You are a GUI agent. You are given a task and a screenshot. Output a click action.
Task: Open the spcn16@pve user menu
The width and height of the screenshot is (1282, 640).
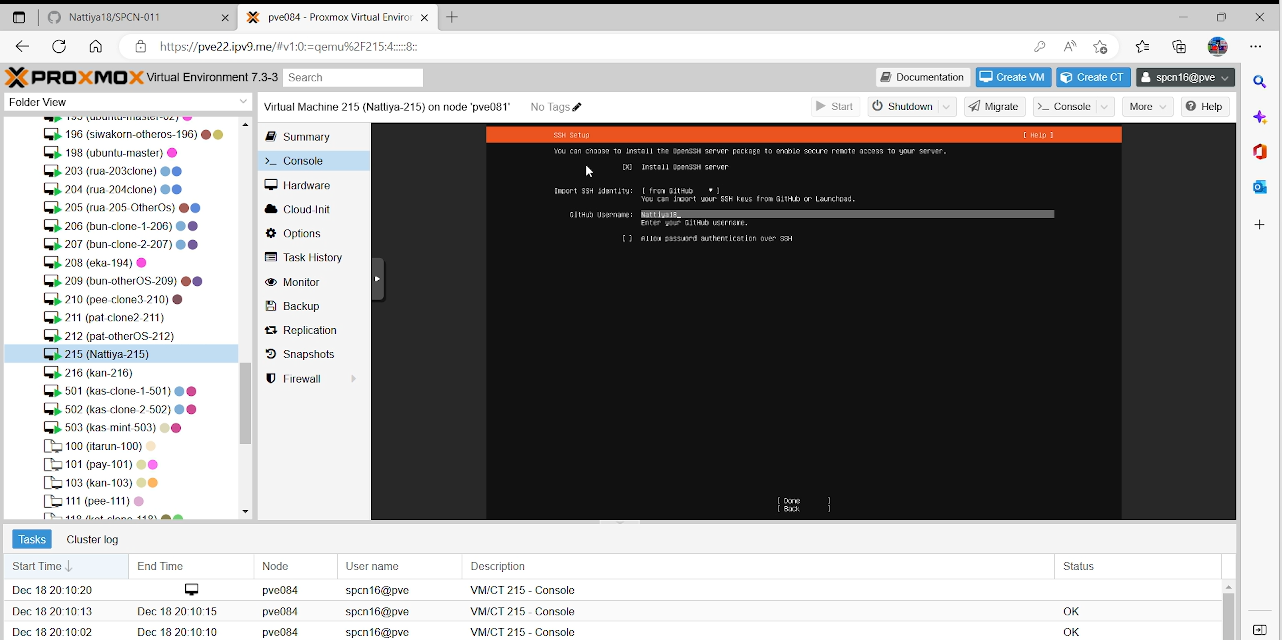pos(1185,77)
